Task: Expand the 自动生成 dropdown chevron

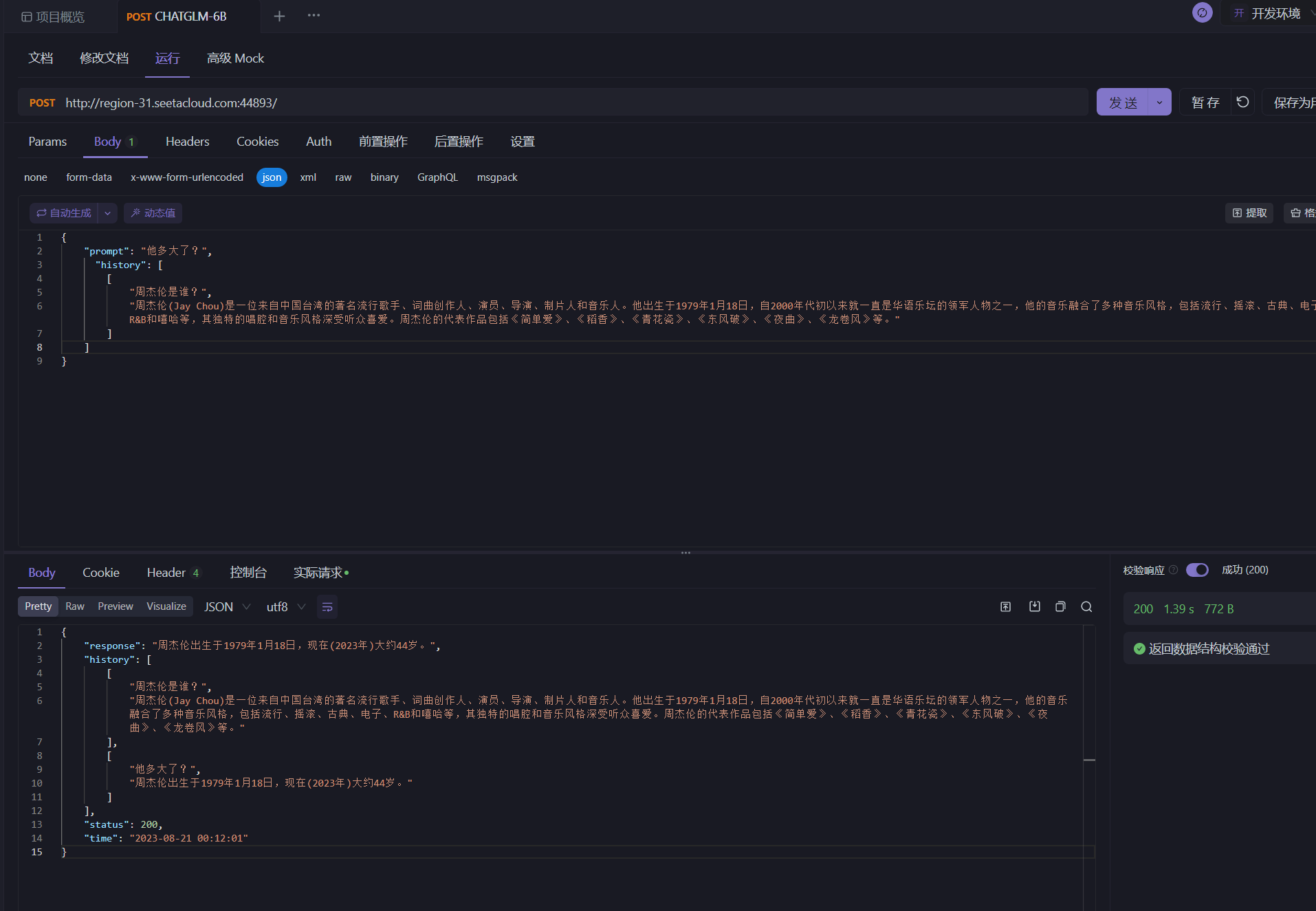Action: click(x=107, y=213)
